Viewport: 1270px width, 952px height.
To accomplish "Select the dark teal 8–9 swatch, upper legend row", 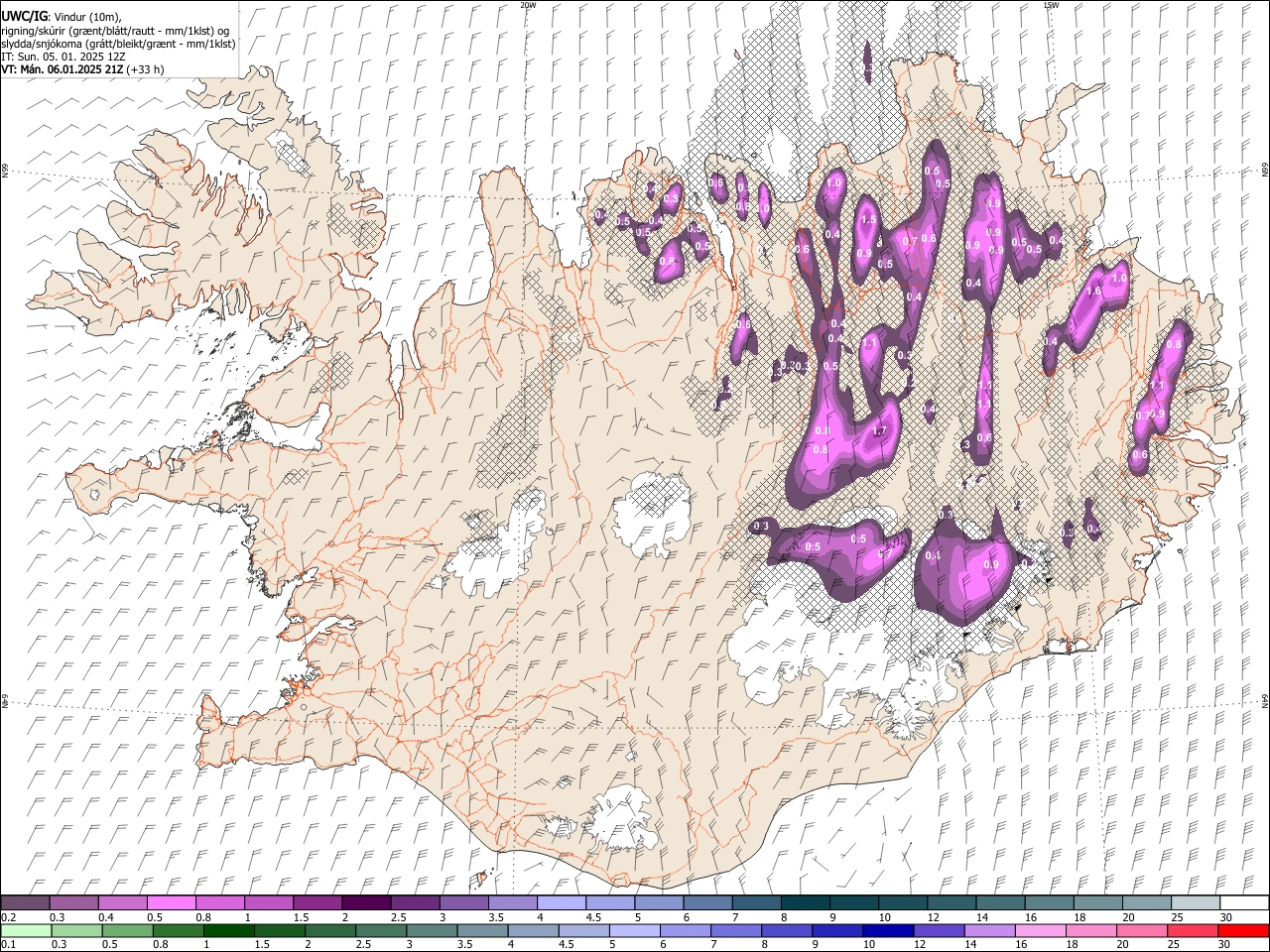I will [x=806, y=903].
